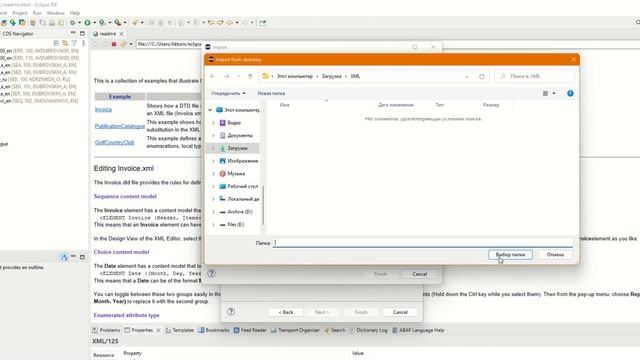
Task: Collapse all items in CDS Navigator
Action: [56, 43]
